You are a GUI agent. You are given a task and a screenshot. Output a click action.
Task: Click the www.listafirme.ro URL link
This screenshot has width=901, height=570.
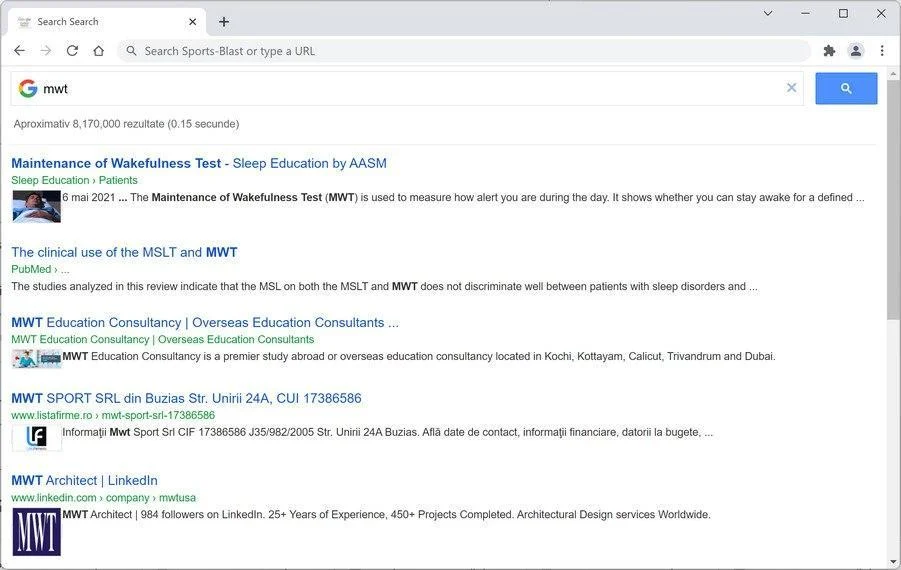113,415
